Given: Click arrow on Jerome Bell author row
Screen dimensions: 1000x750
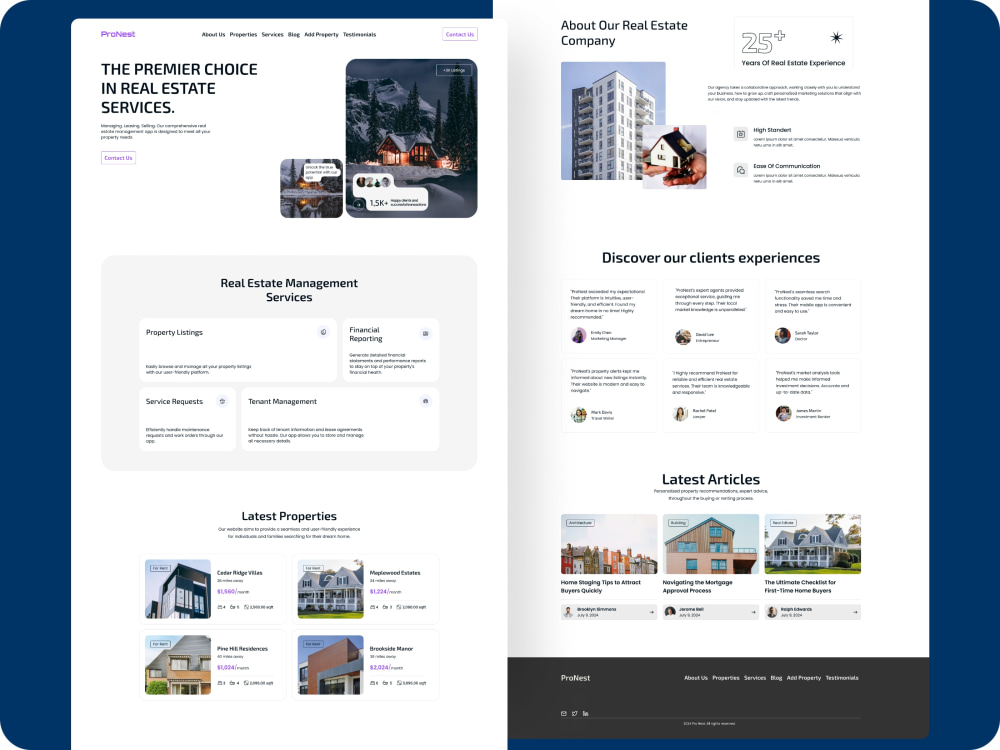Looking at the screenshot, I should pyautogui.click(x=753, y=612).
